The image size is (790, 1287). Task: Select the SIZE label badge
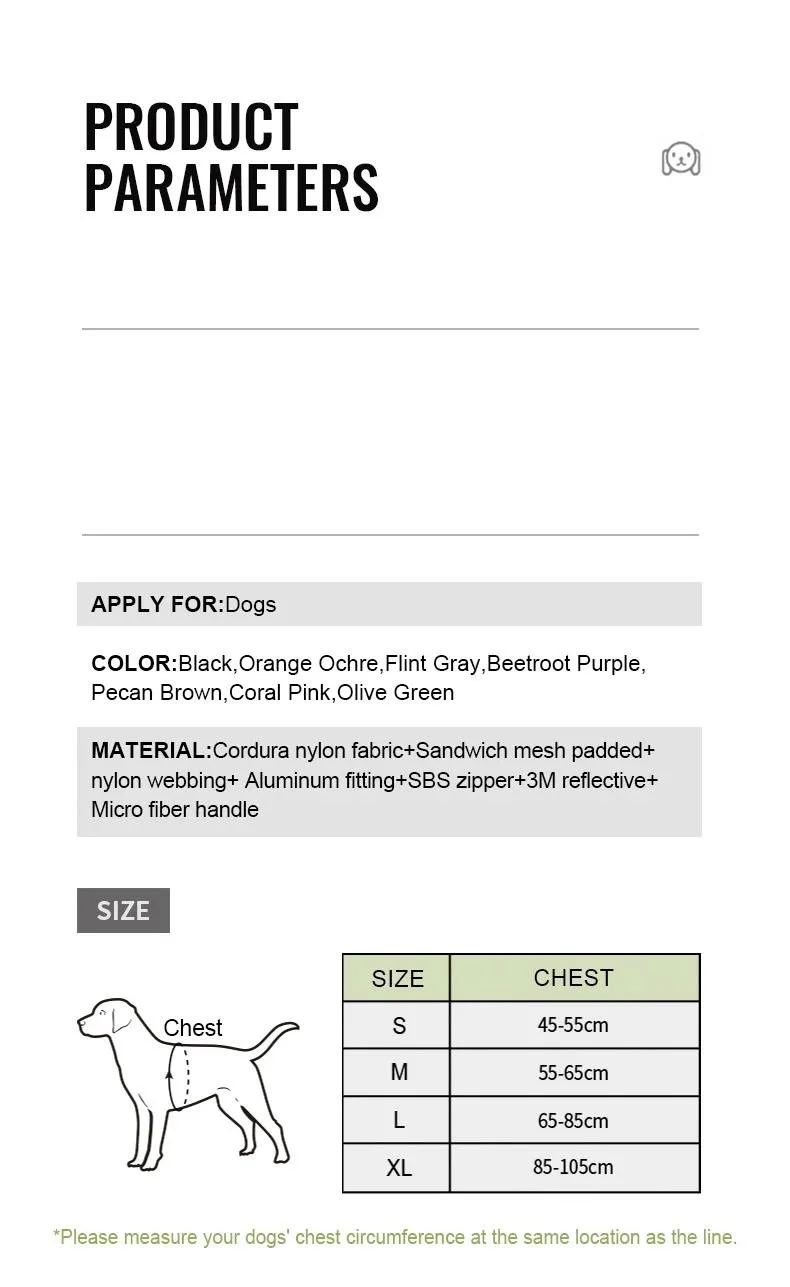123,910
